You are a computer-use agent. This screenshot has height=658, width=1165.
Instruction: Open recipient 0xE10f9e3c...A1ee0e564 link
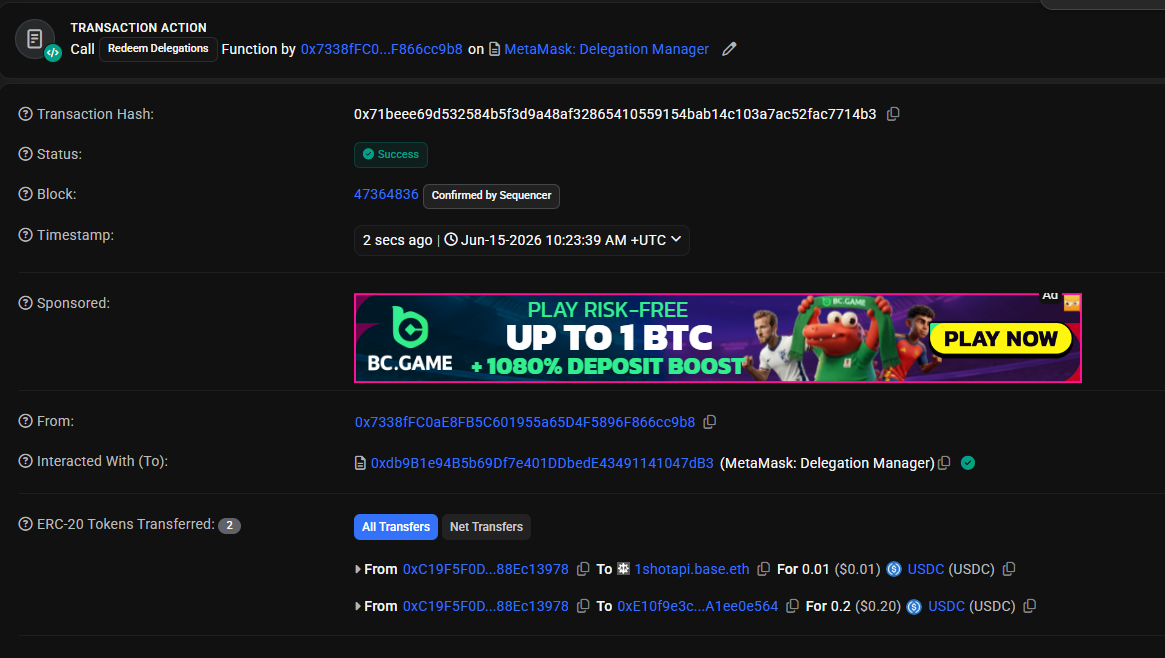(698, 606)
